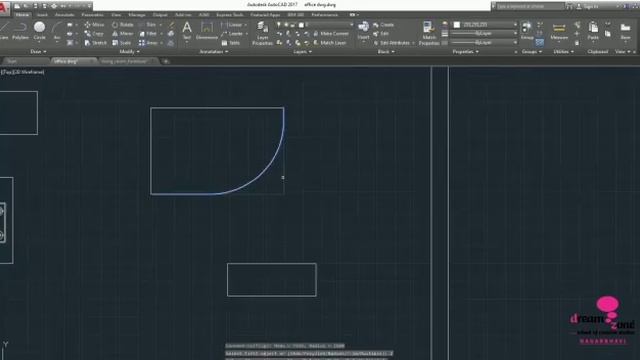The image size is (640, 360).
Task: Switch to the Manage ribbon tab
Action: tap(137, 15)
